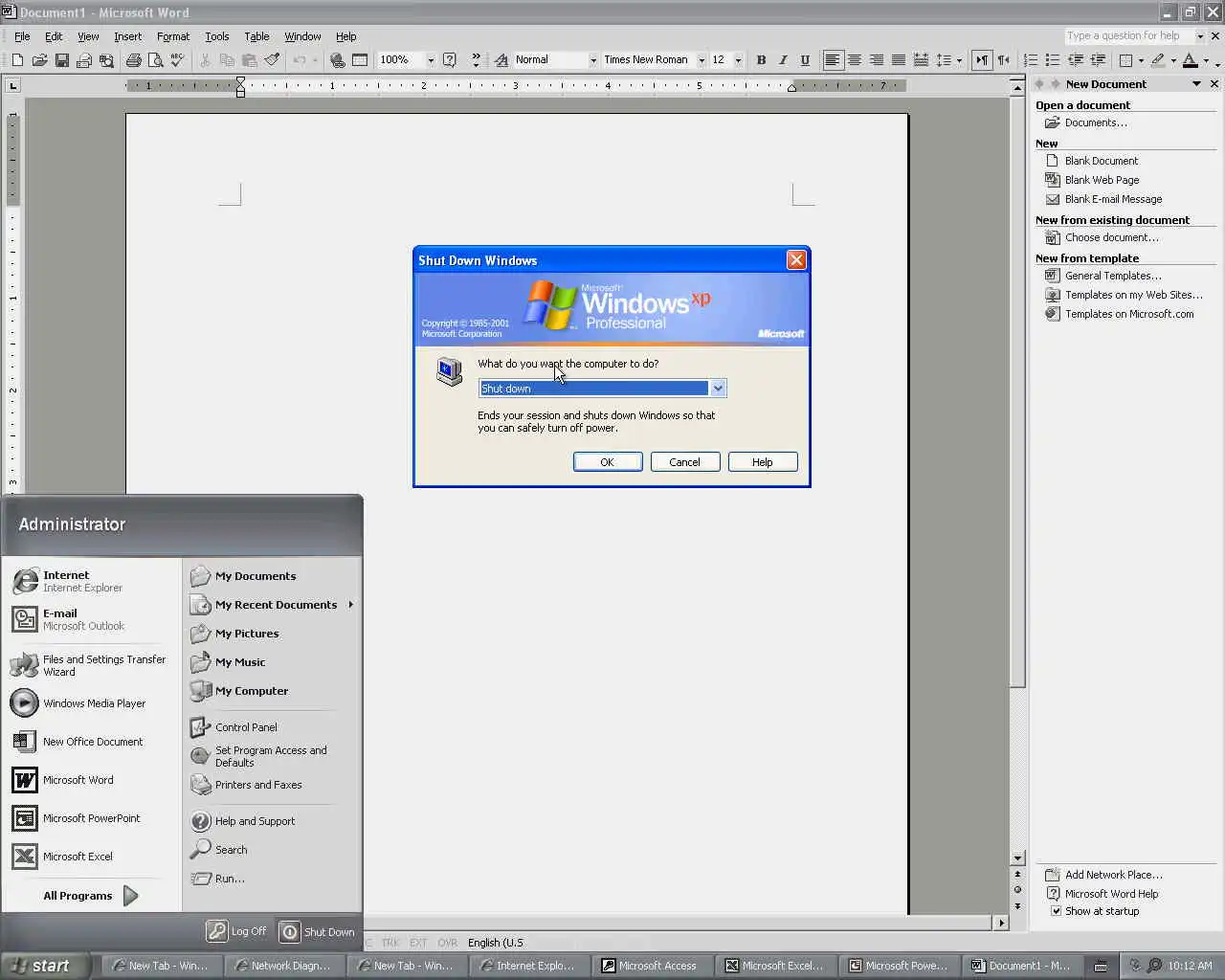Apply bold formatting
Image resolution: width=1225 pixels, height=980 pixels.
click(x=761, y=59)
